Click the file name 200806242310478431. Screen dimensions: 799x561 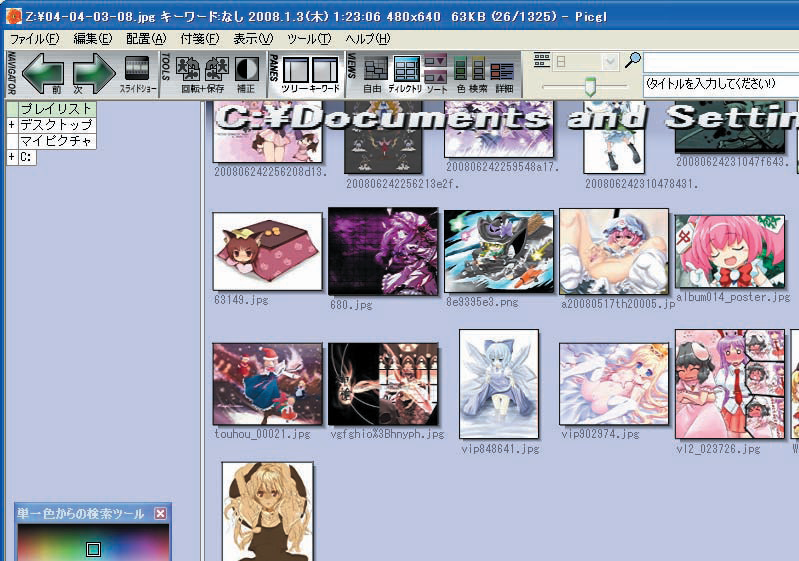click(641, 183)
